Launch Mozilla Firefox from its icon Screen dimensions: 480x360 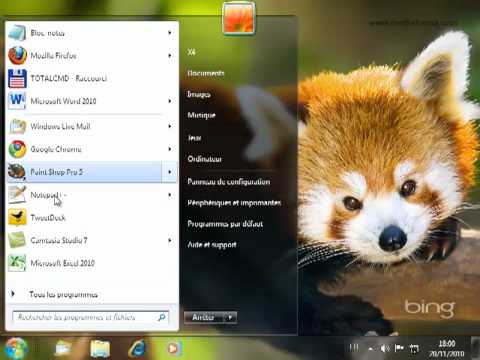pos(17,55)
